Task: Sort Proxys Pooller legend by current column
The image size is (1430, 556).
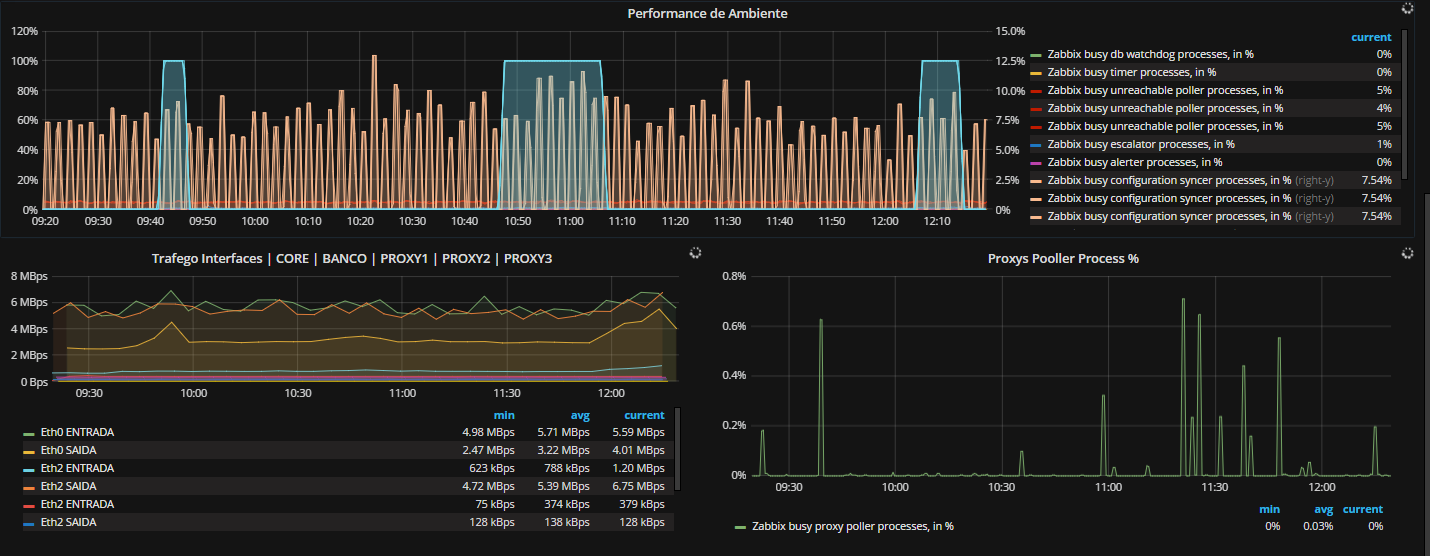Action: (1363, 509)
